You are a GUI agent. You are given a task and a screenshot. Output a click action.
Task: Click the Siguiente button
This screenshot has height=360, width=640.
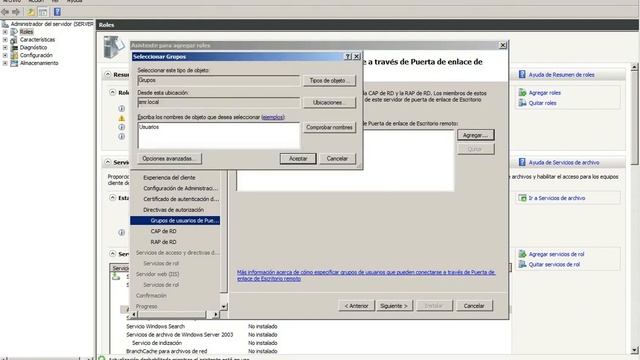pos(394,306)
